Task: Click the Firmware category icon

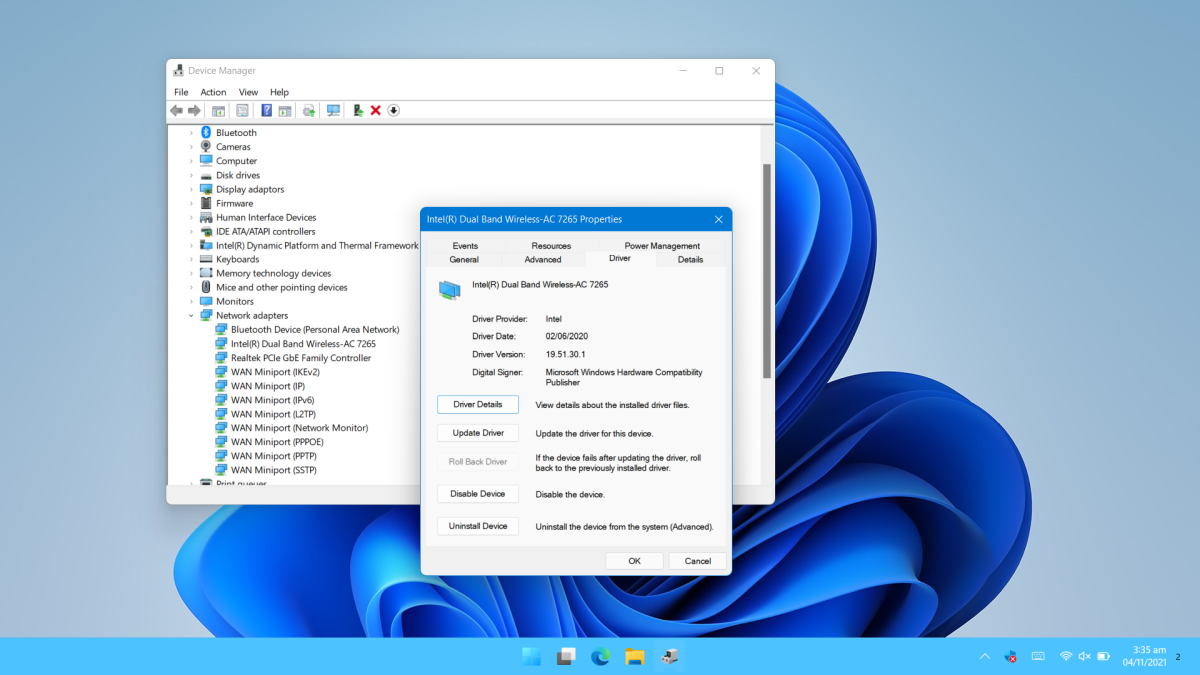Action: click(206, 203)
